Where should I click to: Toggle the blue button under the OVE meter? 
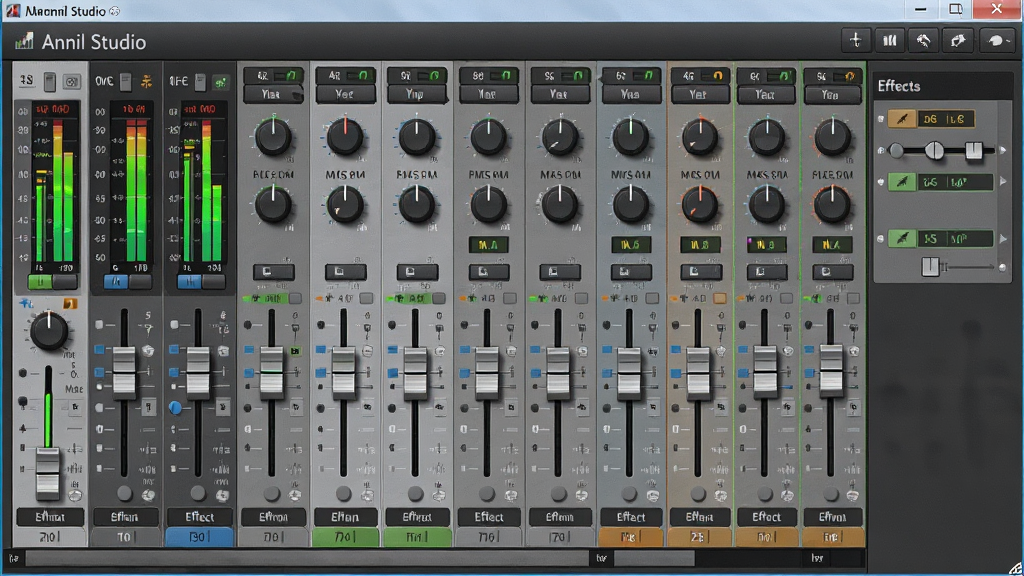[116, 281]
